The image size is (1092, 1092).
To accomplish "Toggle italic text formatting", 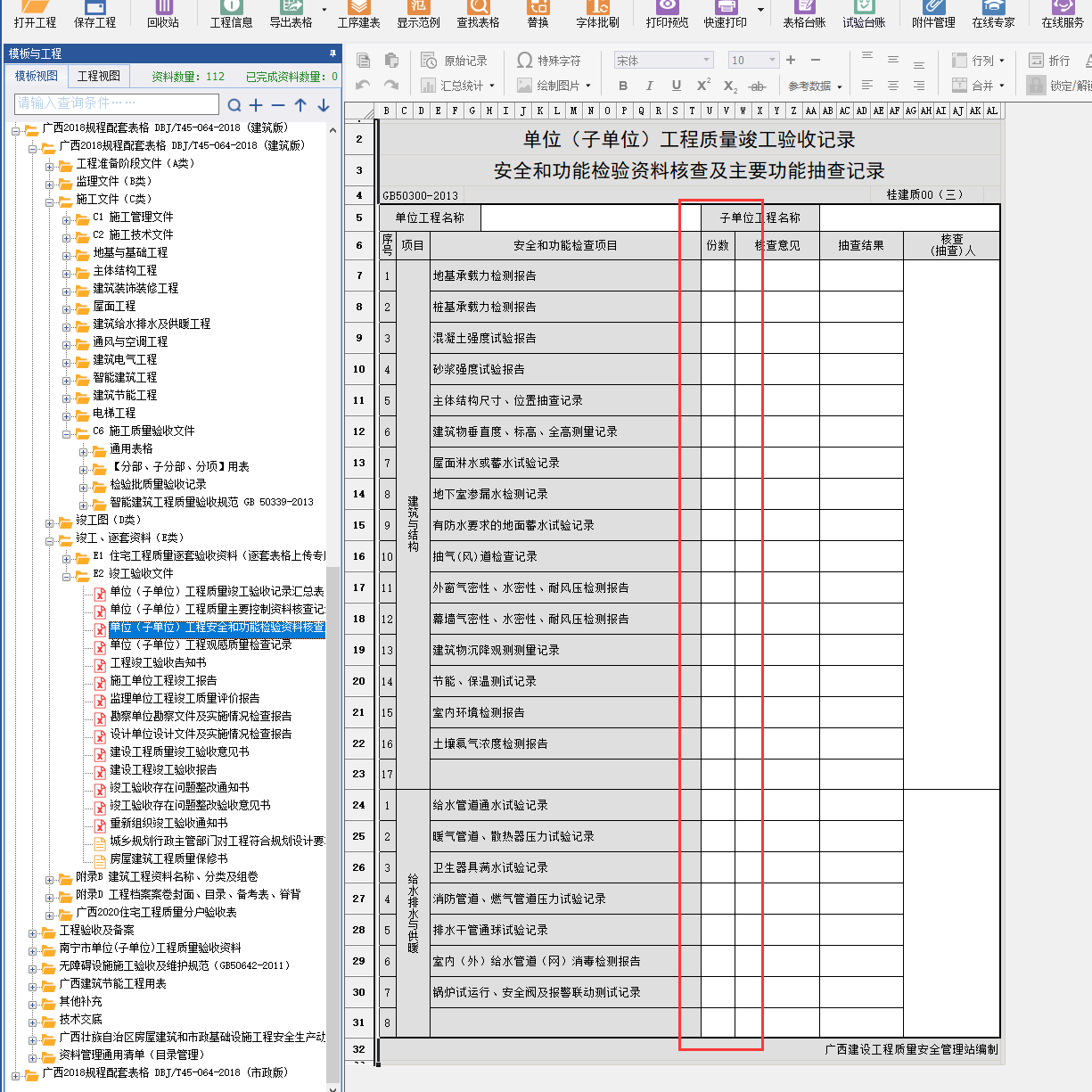I will point(649,86).
